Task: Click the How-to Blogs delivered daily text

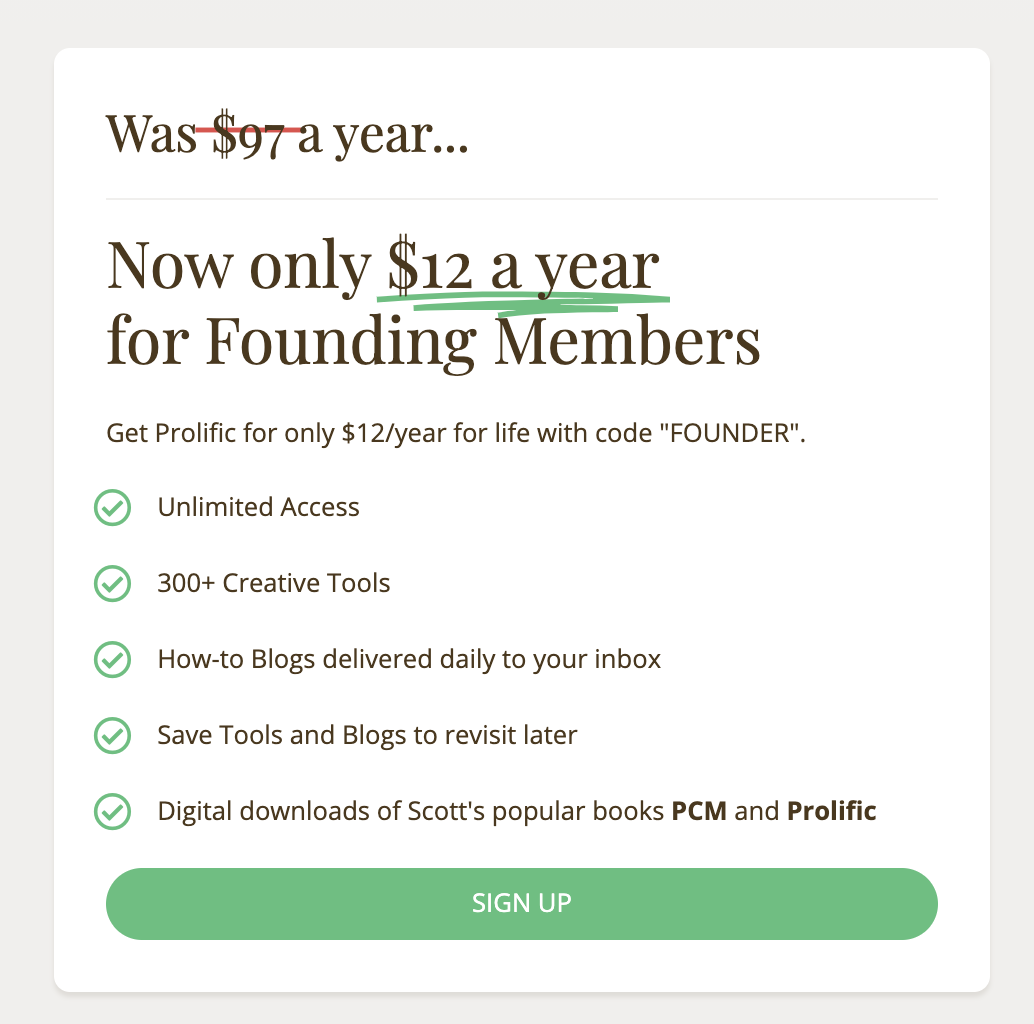Action: tap(409, 659)
